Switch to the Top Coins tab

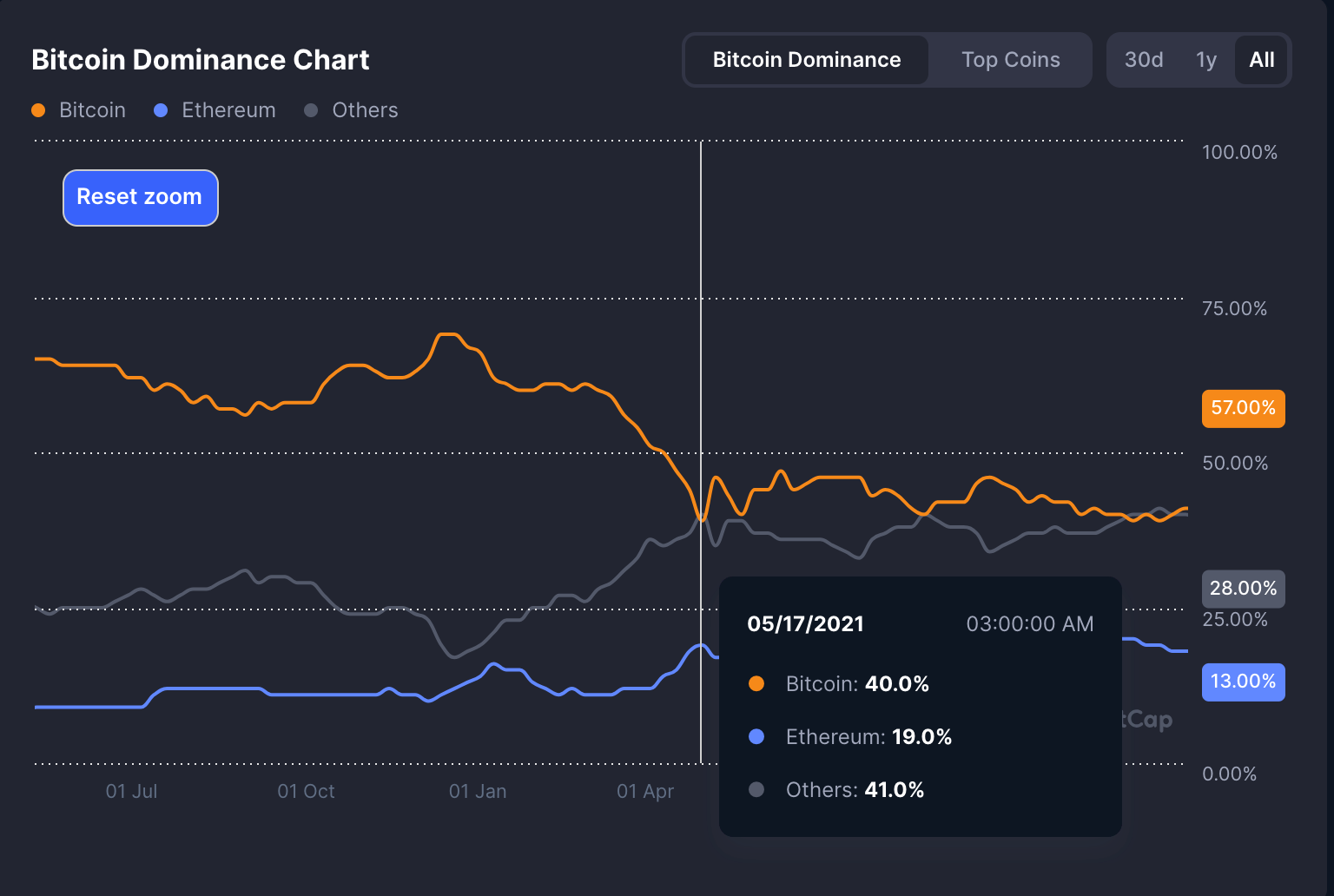point(1010,59)
